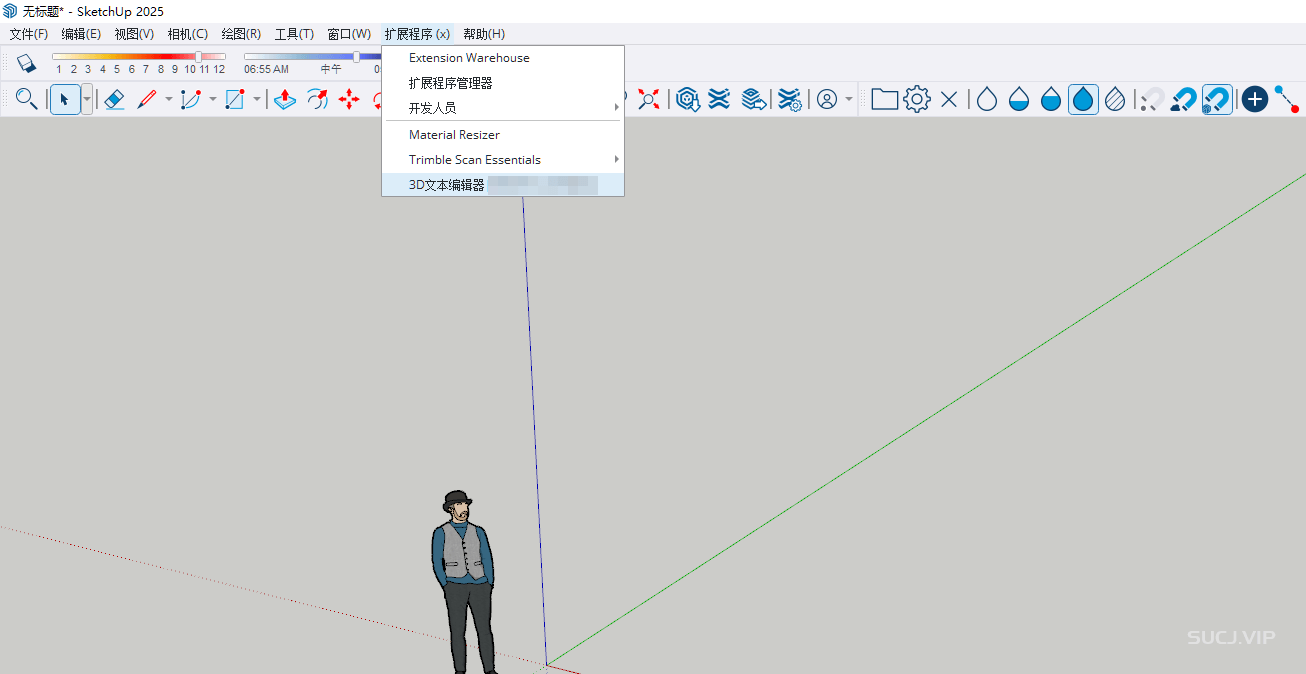Viewport: 1306px width, 674px height.
Task: Expand the Select tool dropdown arrow
Action: tap(87, 99)
